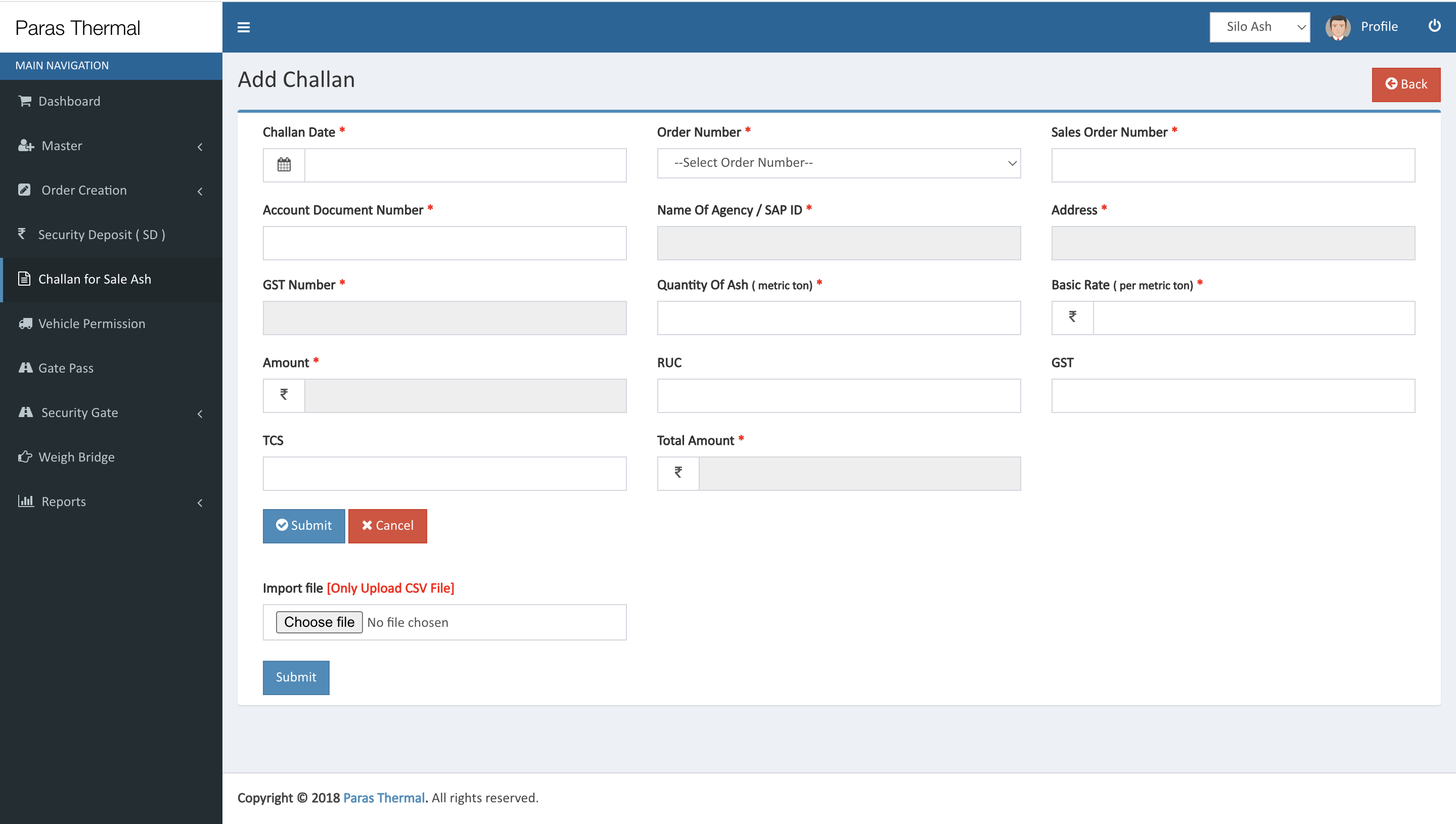Click the Cancel button

(x=387, y=526)
